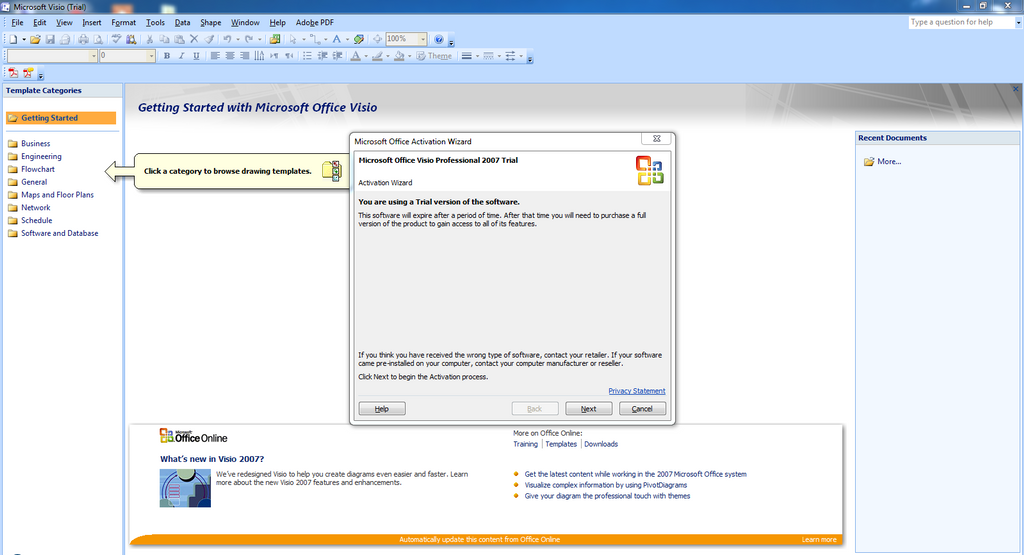Expand the Text tool dropdown arrow
Viewport: 1024px width, 555px height.
coord(347,39)
